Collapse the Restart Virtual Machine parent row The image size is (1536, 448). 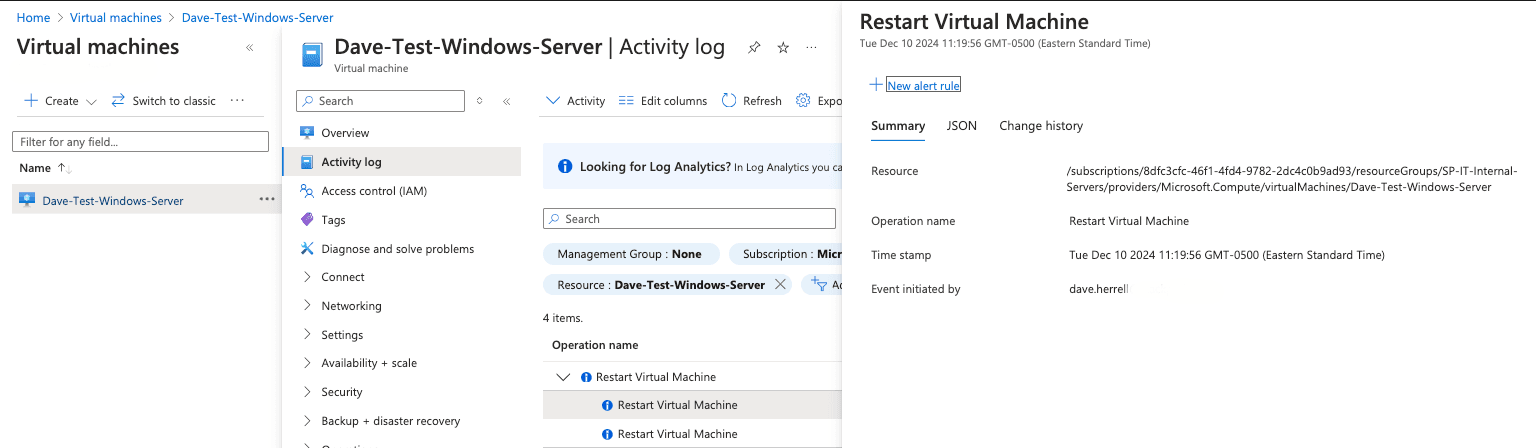coord(563,377)
